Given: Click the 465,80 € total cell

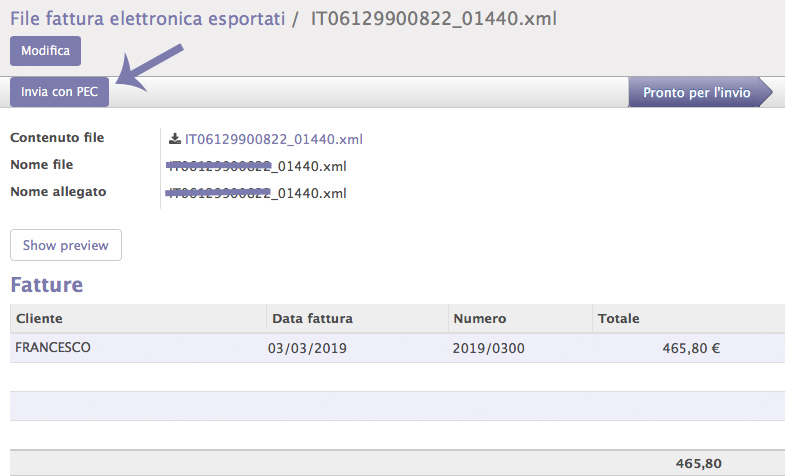Looking at the screenshot, I should pyautogui.click(x=691, y=348).
